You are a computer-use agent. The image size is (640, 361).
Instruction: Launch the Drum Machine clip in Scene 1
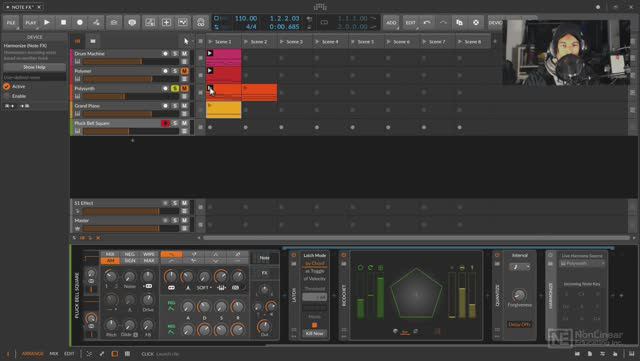point(210,53)
